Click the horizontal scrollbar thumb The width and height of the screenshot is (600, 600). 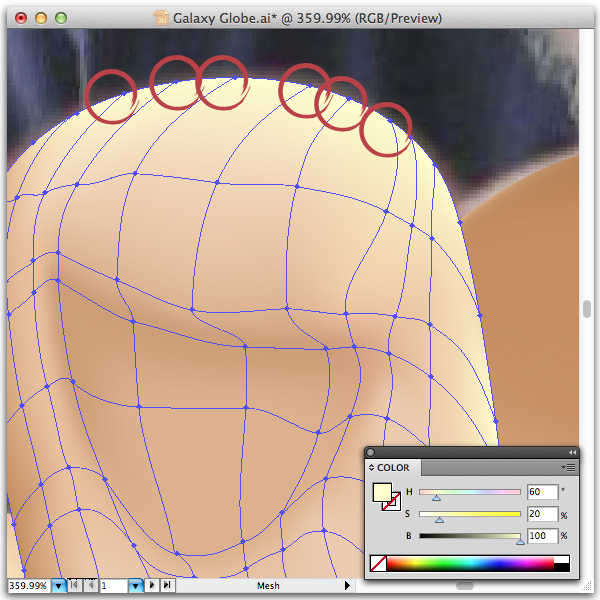click(465, 586)
